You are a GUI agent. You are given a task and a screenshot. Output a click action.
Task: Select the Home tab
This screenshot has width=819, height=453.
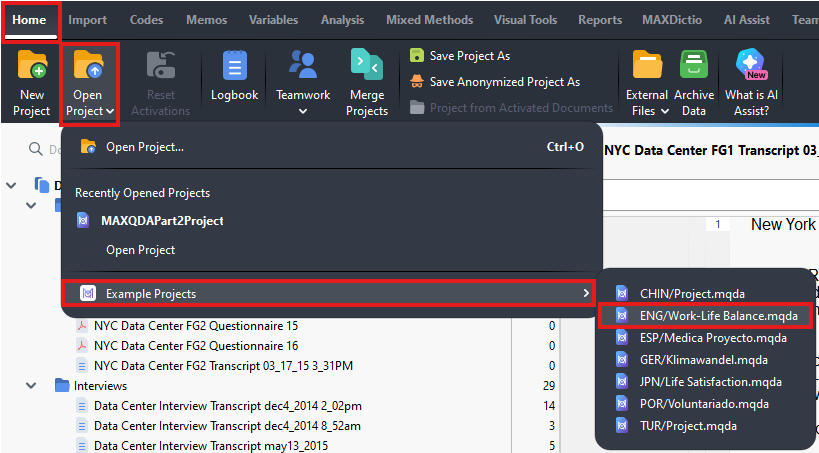point(29,20)
